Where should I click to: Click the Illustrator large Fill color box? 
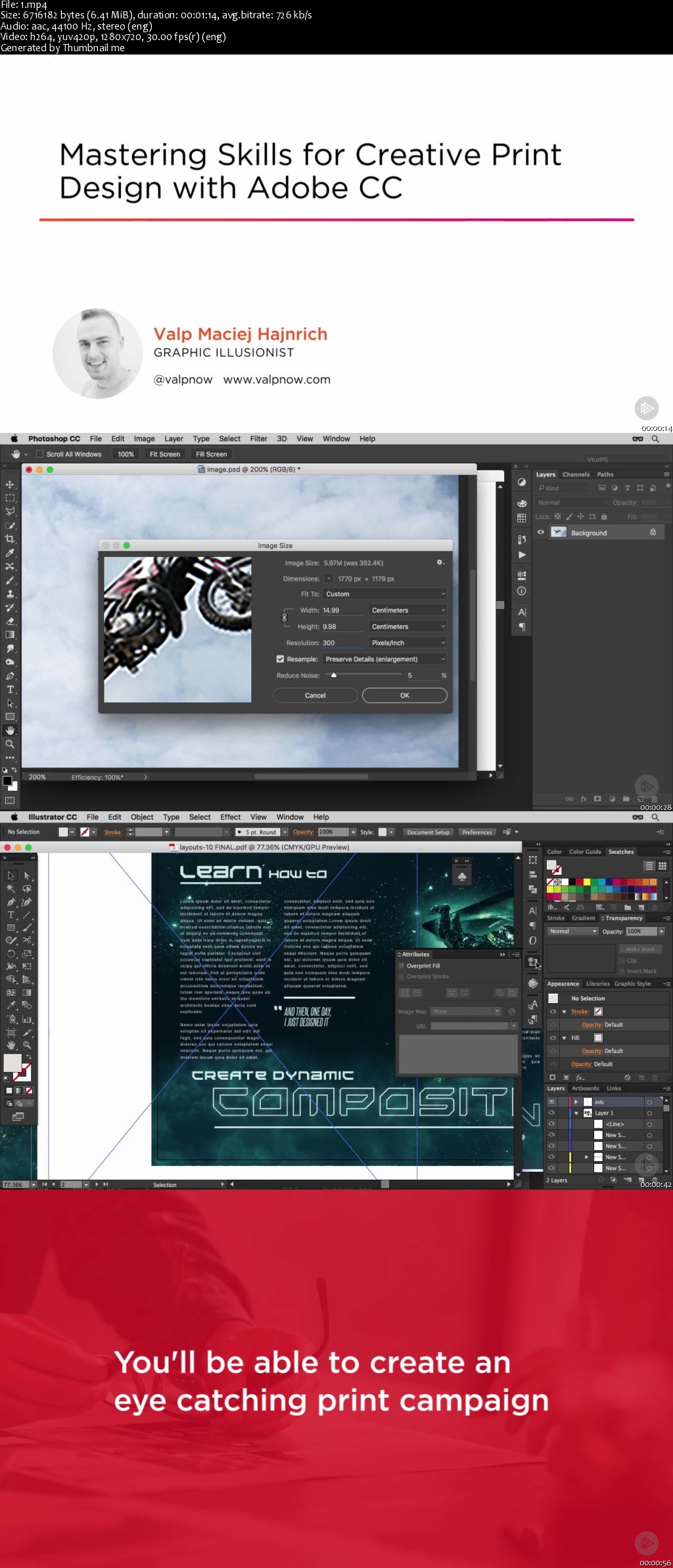(x=12, y=1063)
